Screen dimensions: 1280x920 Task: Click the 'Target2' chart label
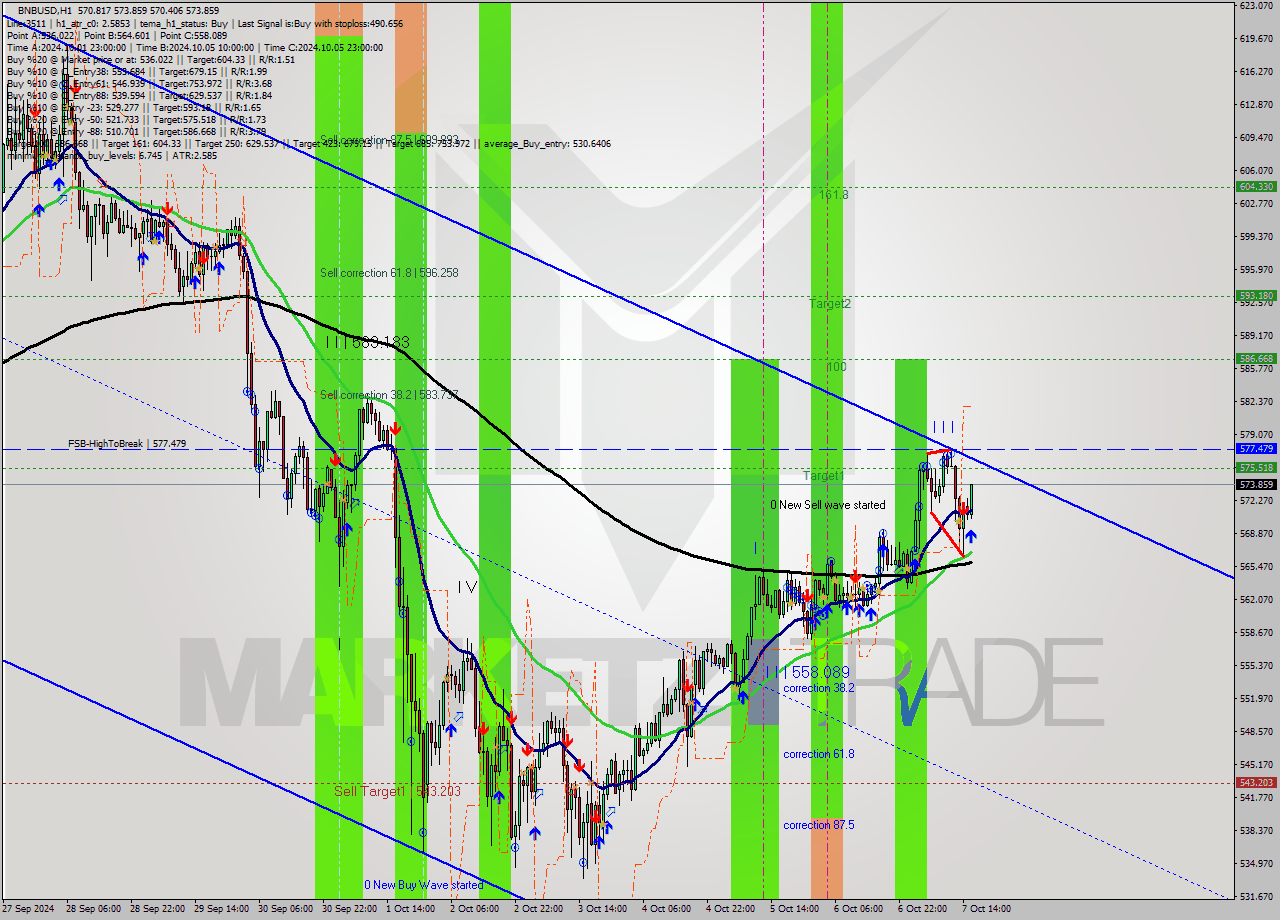pyautogui.click(x=830, y=303)
